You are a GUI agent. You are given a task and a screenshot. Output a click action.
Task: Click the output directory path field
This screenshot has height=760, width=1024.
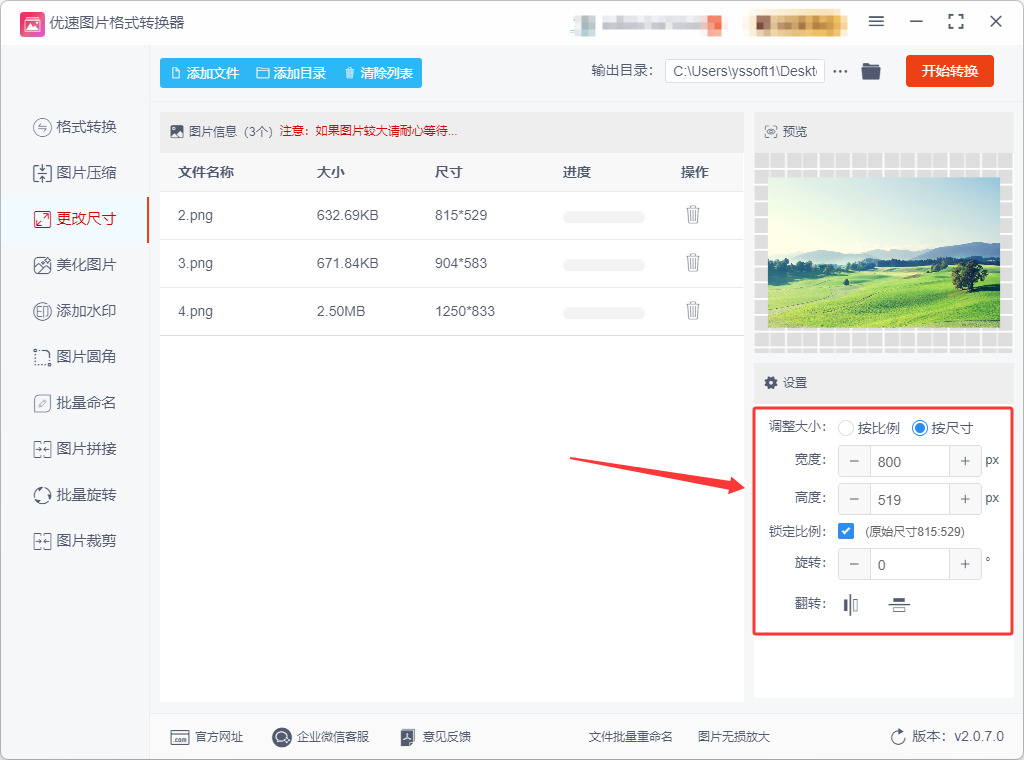[744, 71]
